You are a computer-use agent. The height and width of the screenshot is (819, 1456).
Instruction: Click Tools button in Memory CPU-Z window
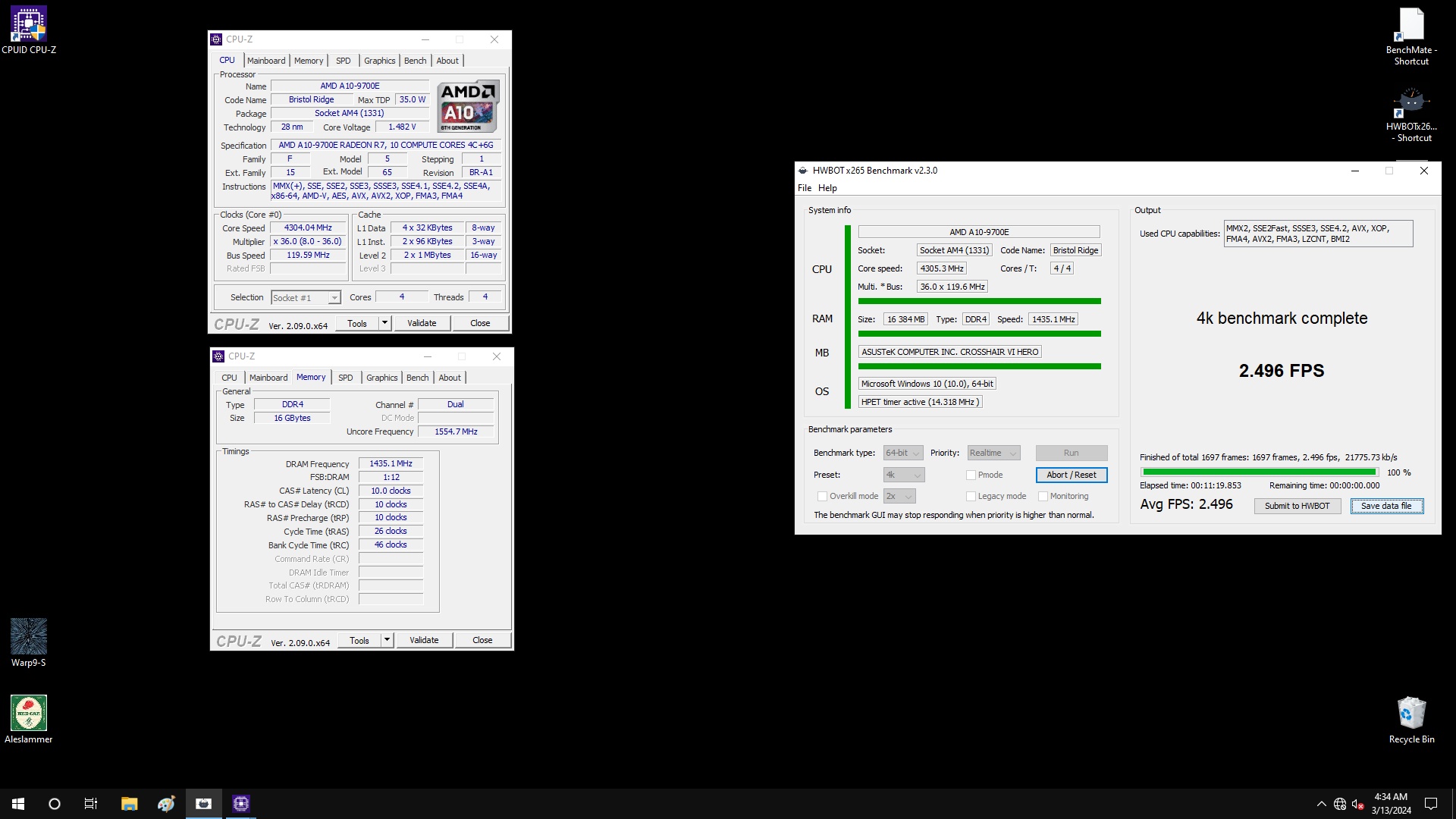359,640
